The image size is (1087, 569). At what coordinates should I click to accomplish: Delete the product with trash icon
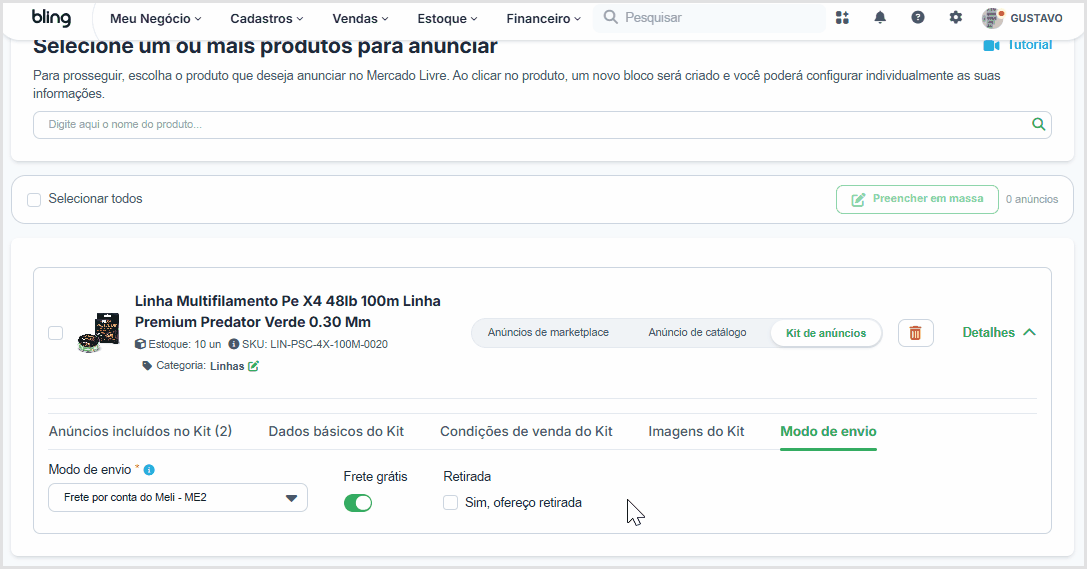click(x=915, y=333)
